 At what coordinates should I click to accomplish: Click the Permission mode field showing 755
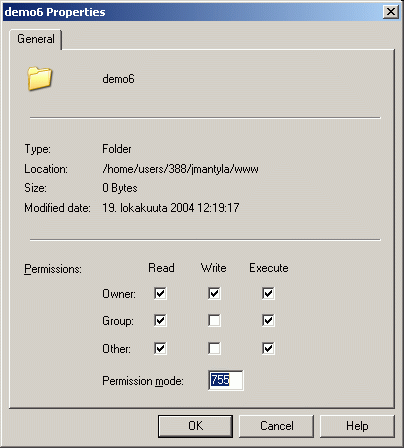226,380
